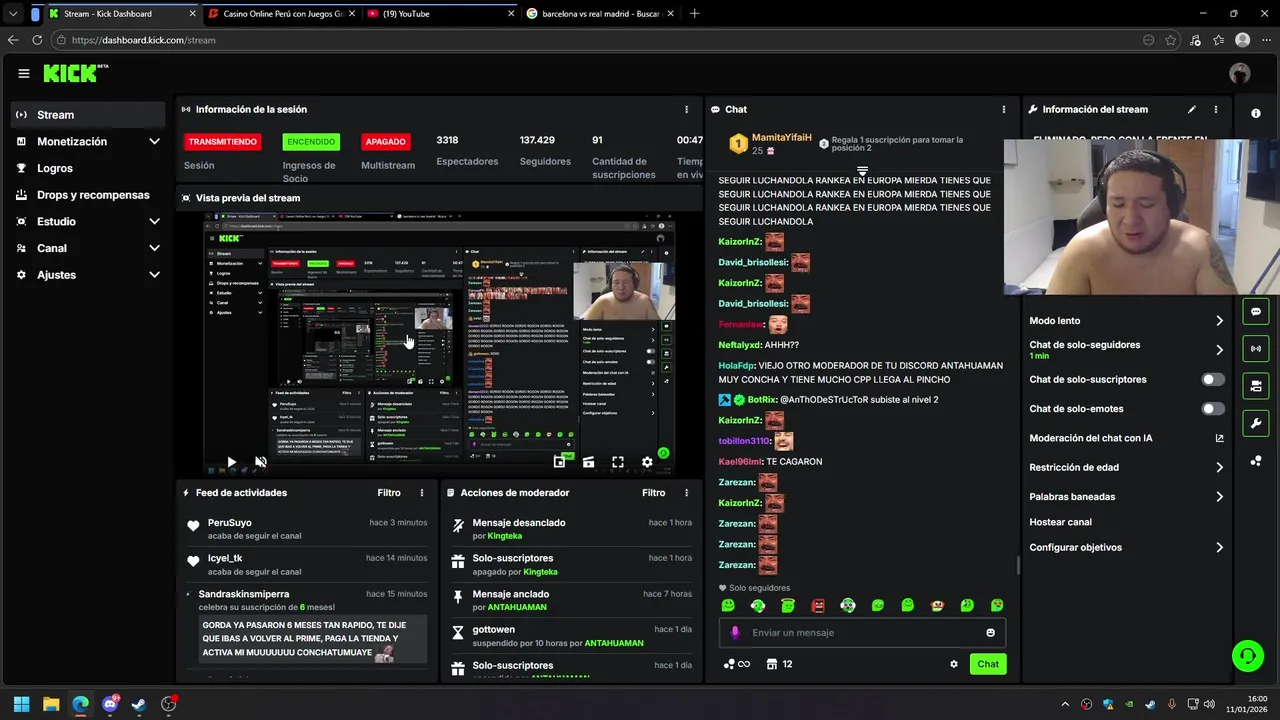Send message with green Chat button
Screen dimensions: 1280x720
tap(988, 664)
